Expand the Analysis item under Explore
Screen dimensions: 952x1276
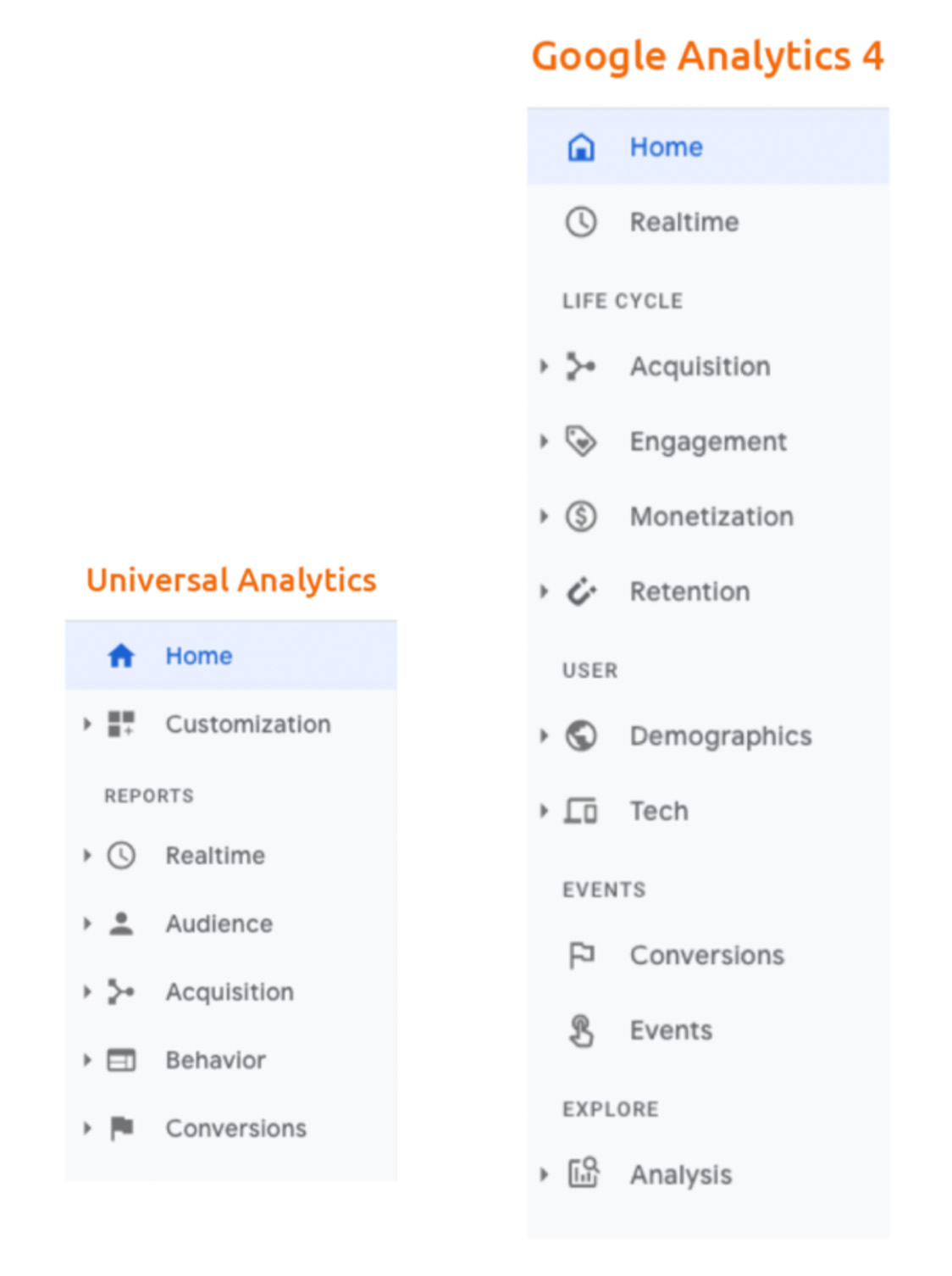[x=543, y=1174]
